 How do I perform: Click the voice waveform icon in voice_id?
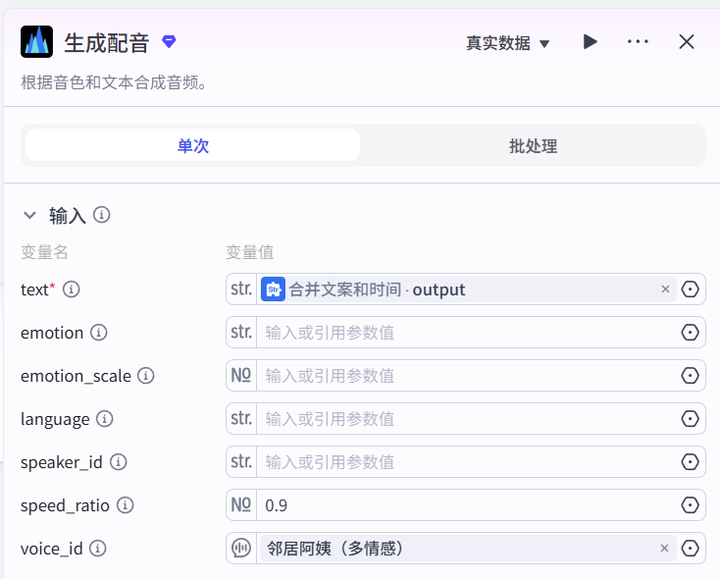click(241, 548)
